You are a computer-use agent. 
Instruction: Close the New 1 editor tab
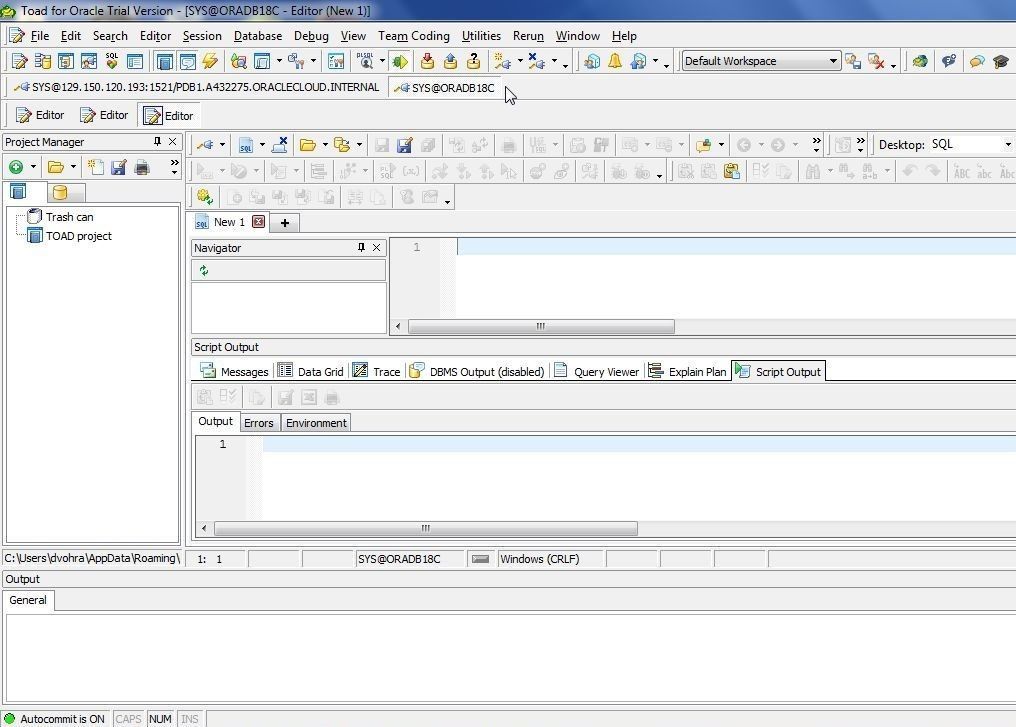[x=259, y=222]
